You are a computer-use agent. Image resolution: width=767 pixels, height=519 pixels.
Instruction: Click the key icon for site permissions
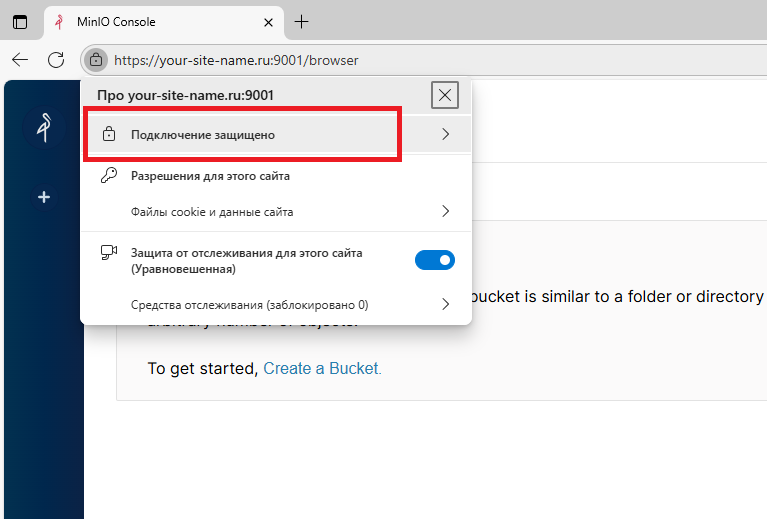coord(109,175)
